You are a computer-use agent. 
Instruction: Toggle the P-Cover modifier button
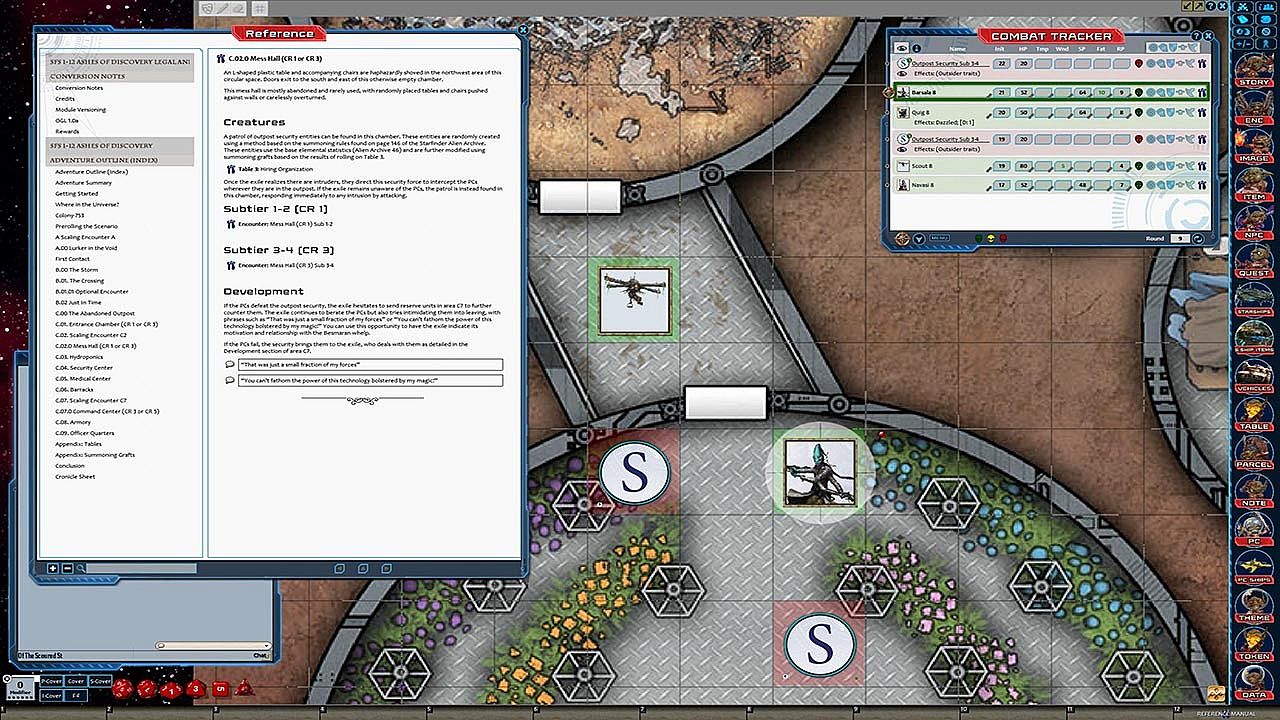coord(51,681)
